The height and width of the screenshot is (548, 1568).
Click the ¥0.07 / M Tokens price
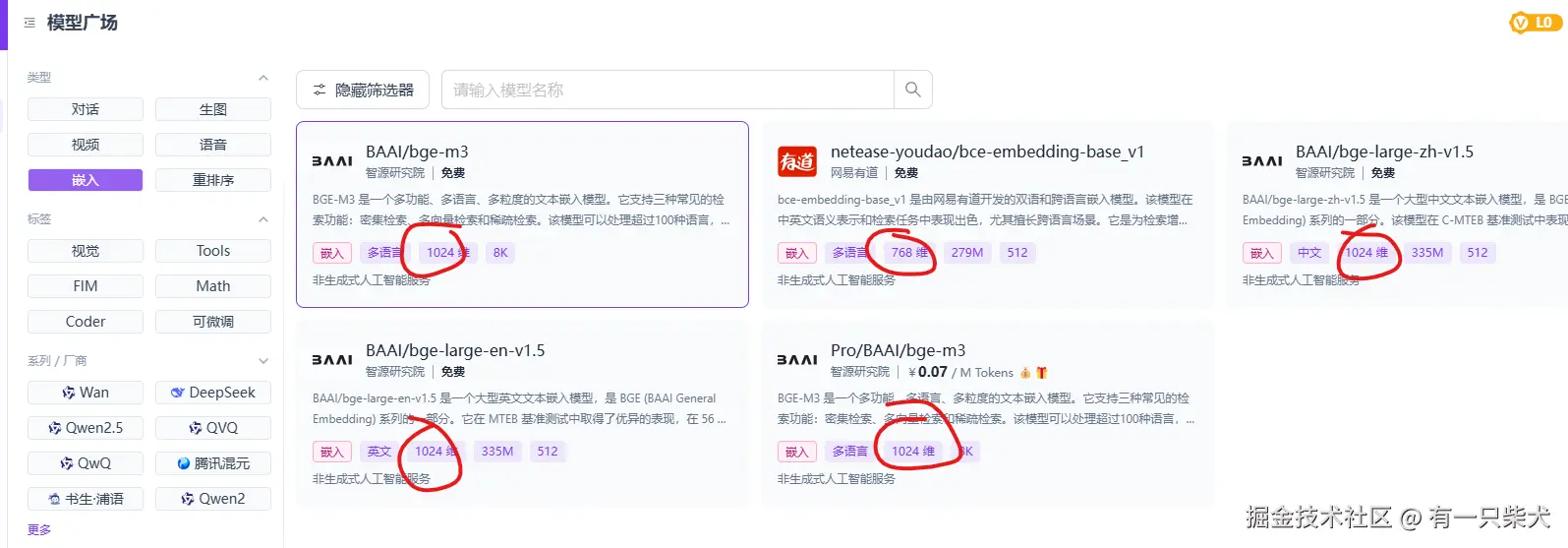(960, 373)
